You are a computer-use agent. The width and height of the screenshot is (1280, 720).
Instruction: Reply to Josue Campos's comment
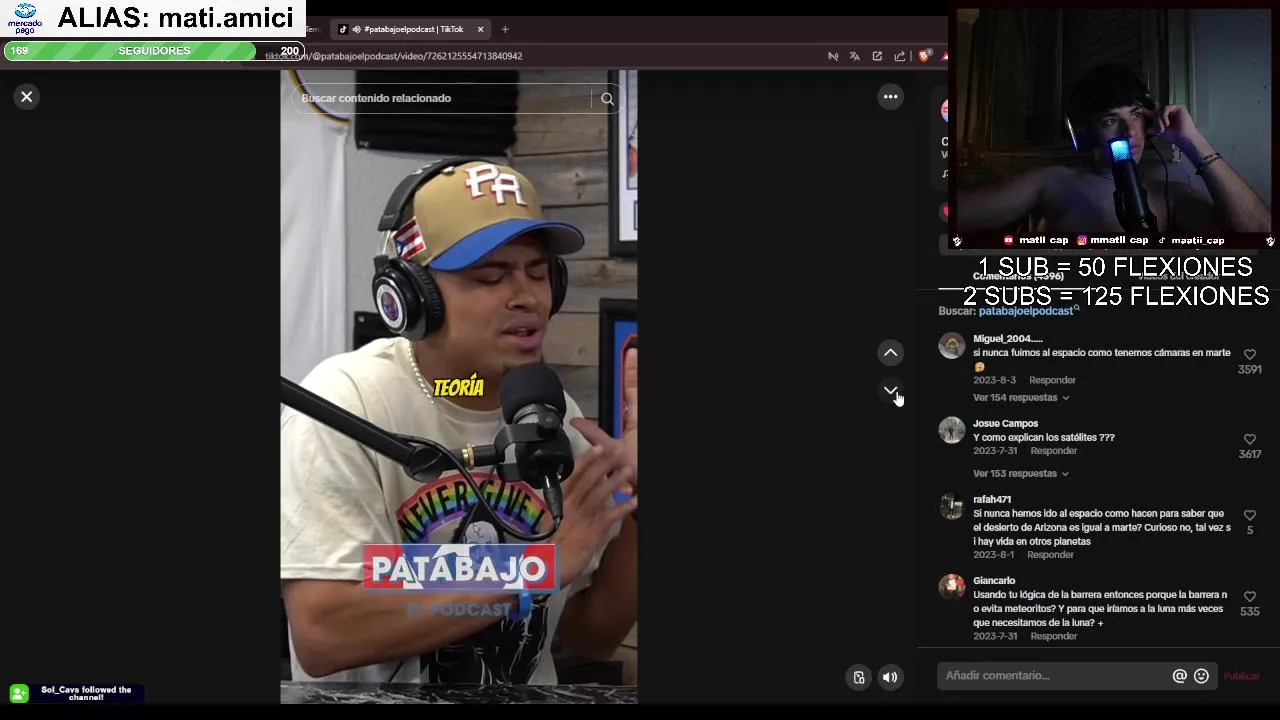point(1053,451)
